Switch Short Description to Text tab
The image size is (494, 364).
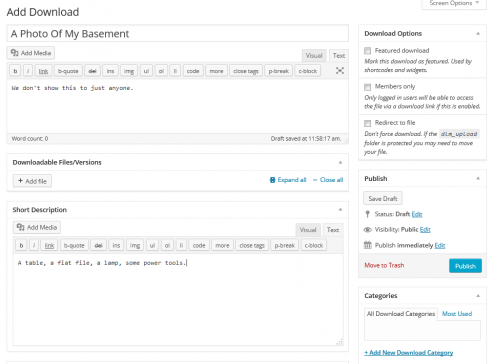333,230
